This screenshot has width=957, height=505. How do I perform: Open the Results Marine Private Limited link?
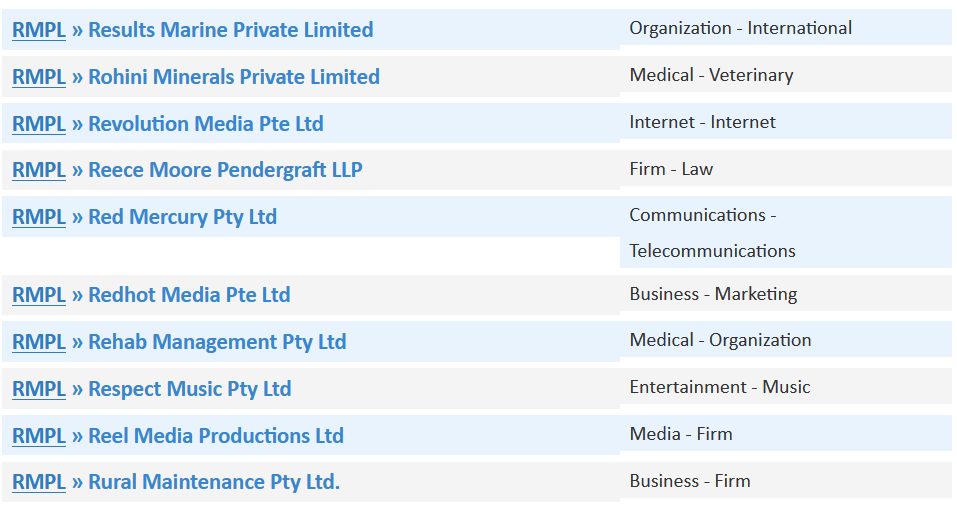point(231,30)
